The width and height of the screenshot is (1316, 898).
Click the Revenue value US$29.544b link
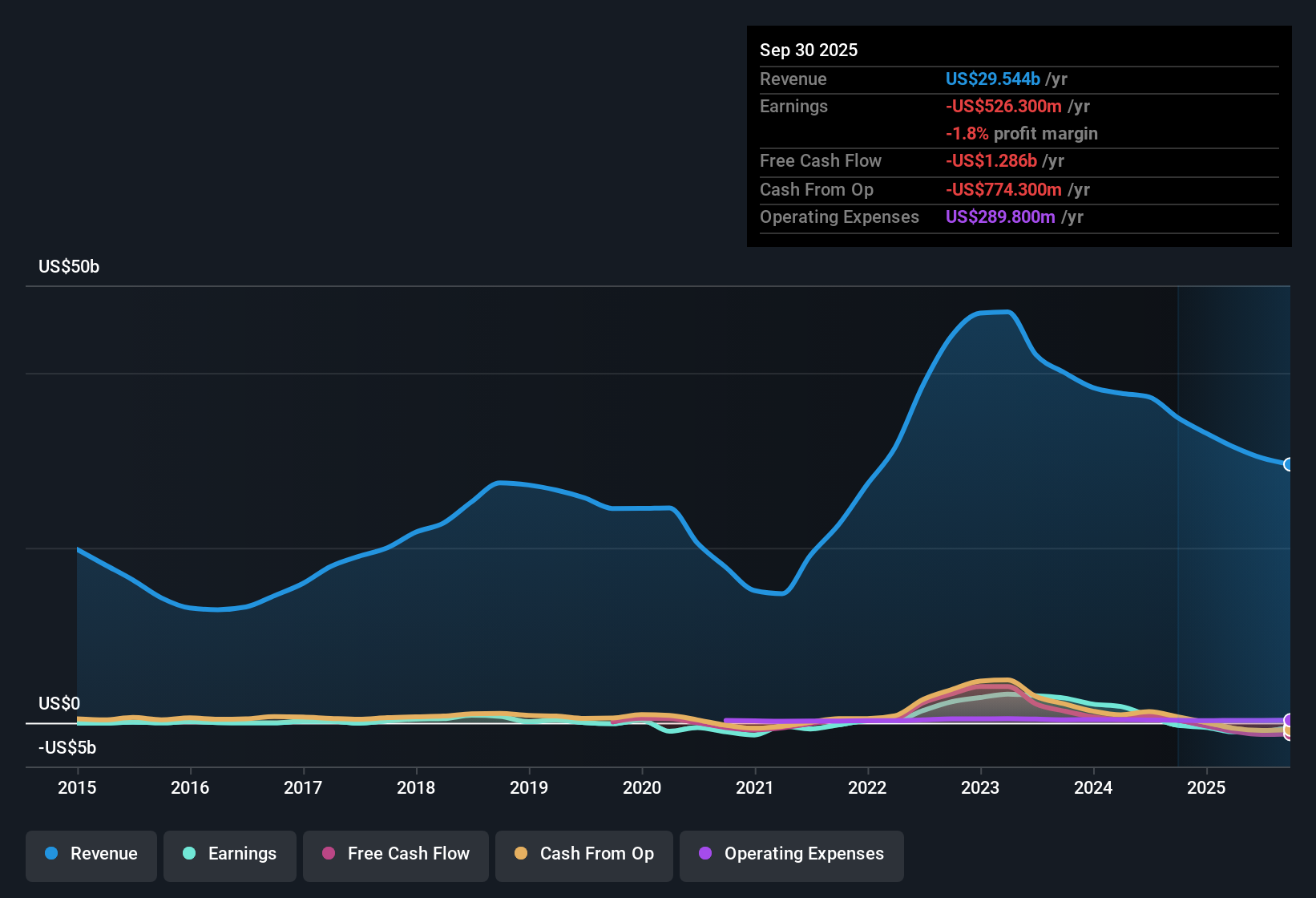tap(992, 79)
